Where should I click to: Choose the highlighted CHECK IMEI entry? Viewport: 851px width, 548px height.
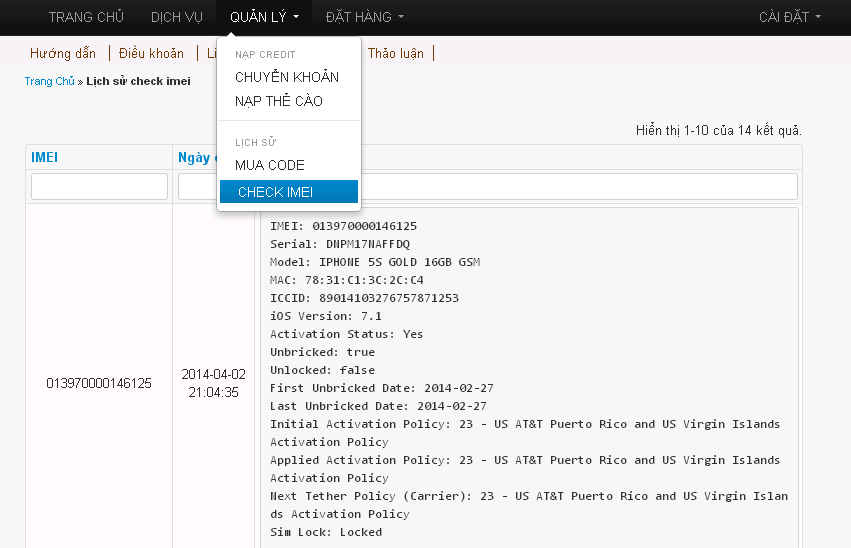tap(289, 192)
